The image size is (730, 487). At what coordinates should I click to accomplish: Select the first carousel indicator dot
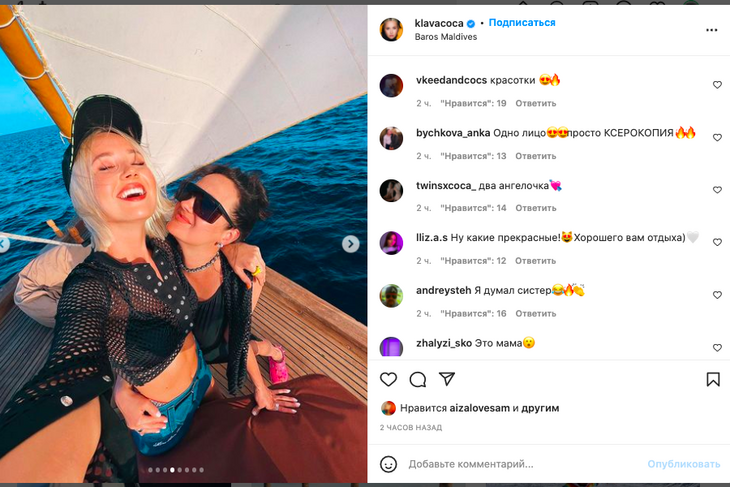150,469
